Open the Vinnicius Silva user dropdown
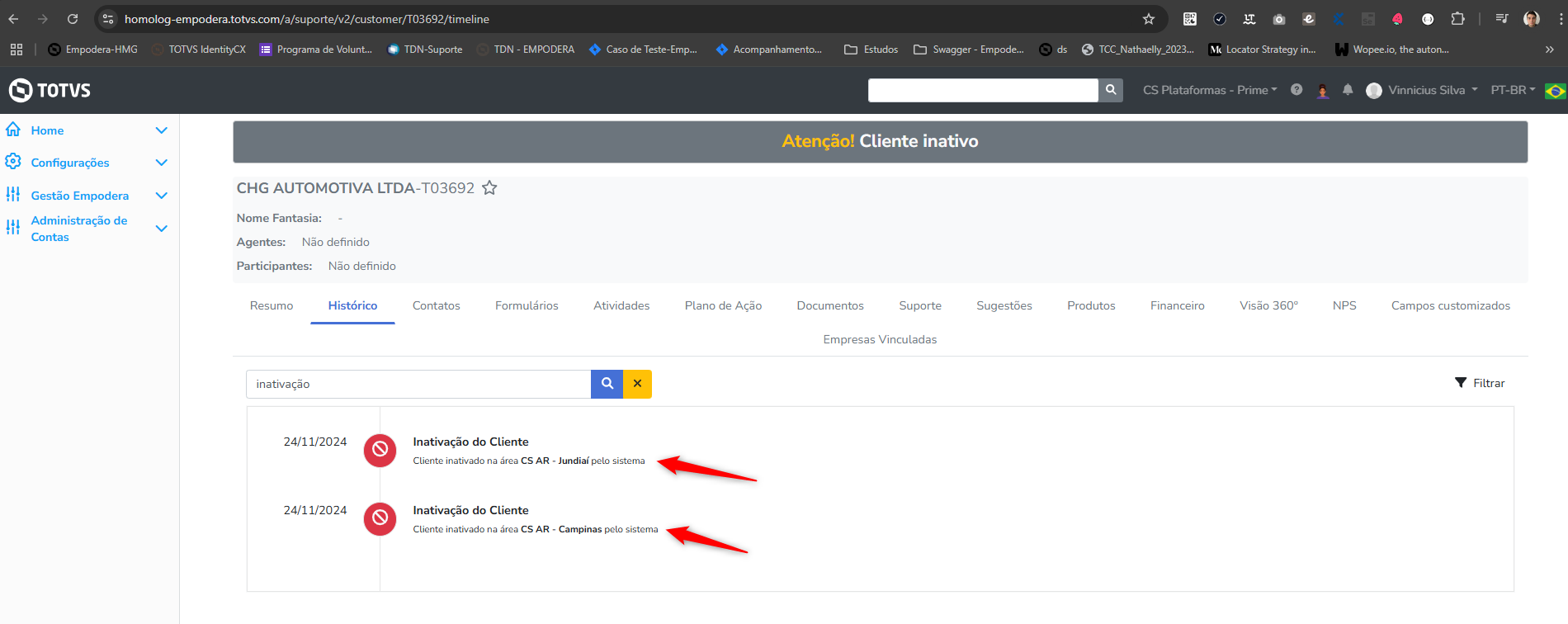 click(x=1422, y=90)
